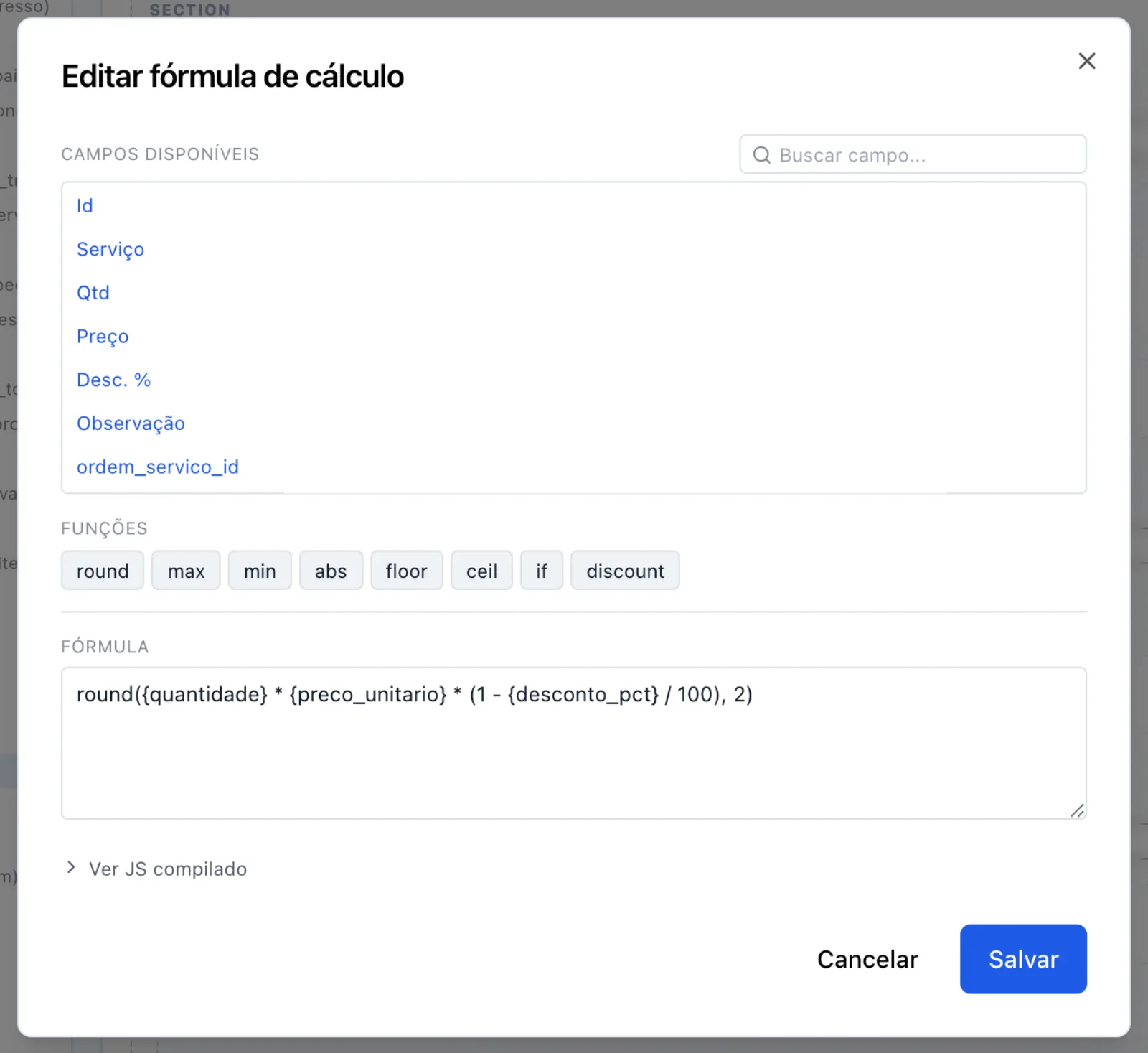The image size is (1148, 1053).
Task: Insert the Qtd field
Action: 93,293
